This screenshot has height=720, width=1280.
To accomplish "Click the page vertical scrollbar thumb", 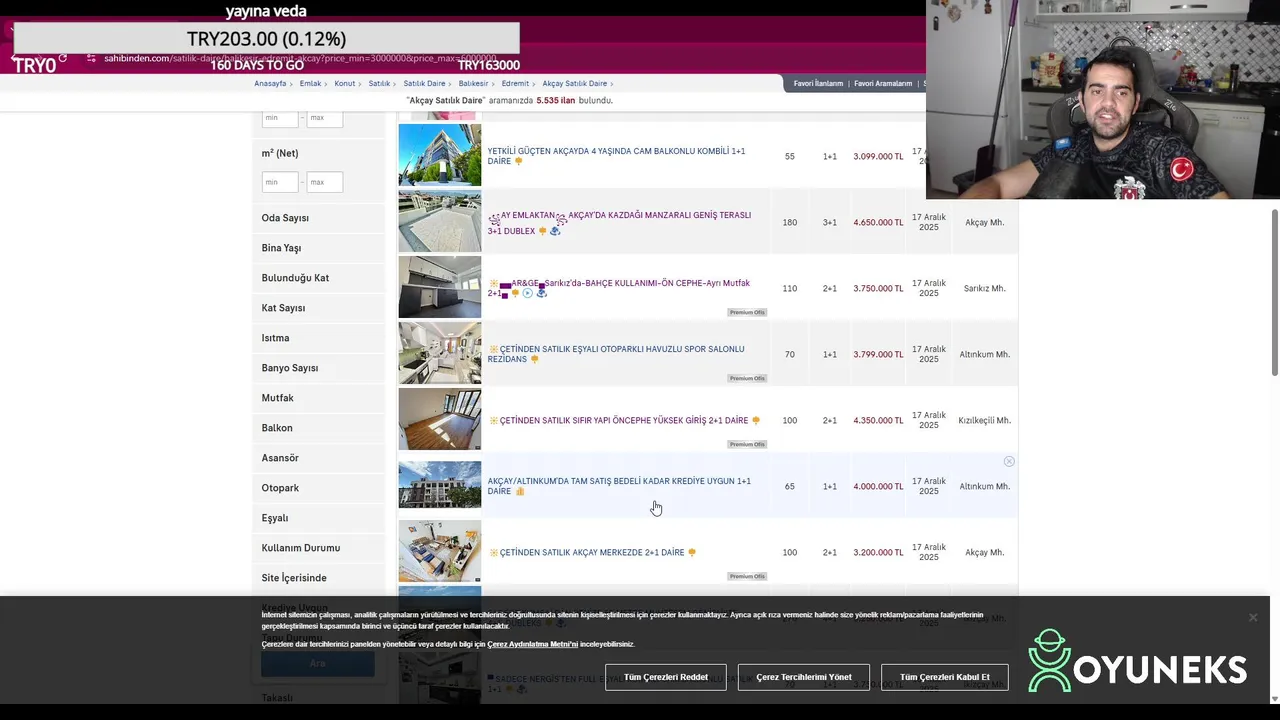I will click(1275, 293).
